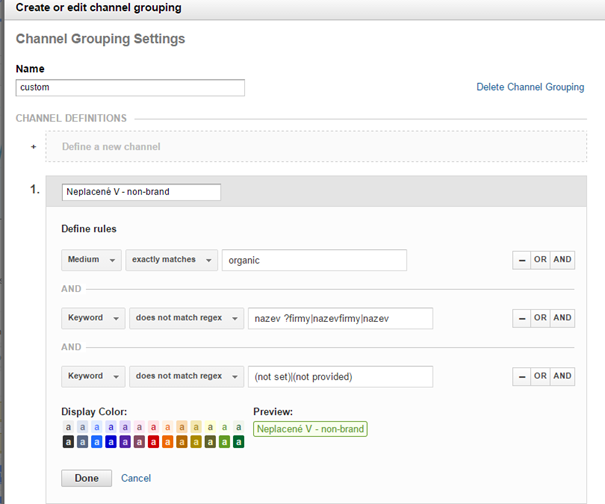Click Done to save the channel
The height and width of the screenshot is (504, 605).
coord(87,478)
